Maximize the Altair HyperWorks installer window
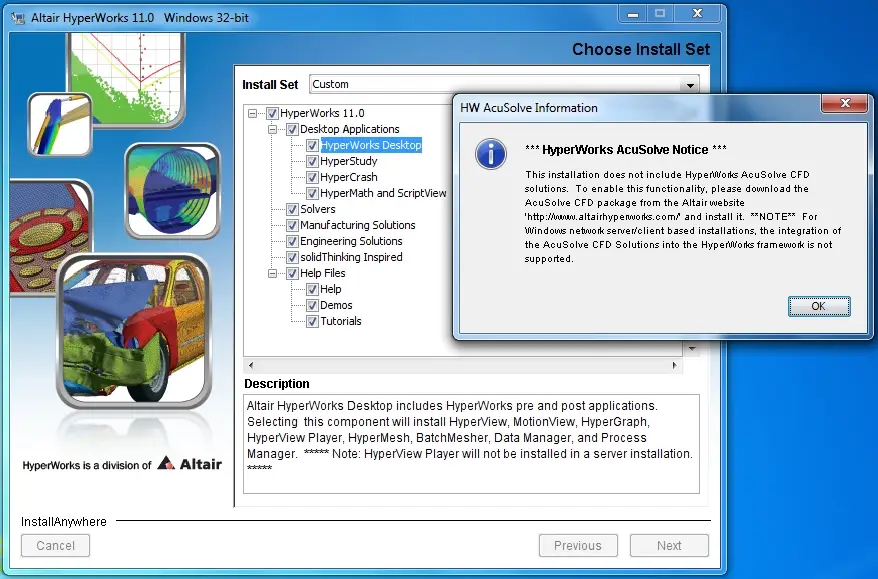Screen dimensions: 878x579 coord(660,14)
